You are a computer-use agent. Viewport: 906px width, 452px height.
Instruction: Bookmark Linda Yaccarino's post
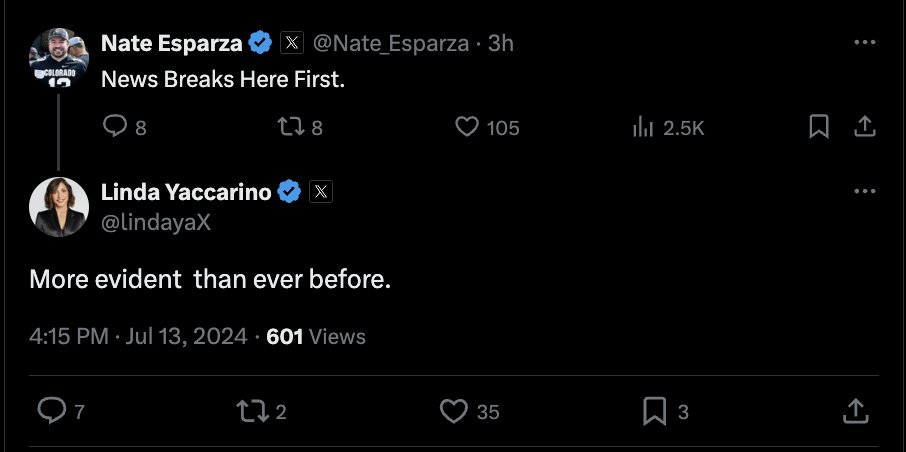tap(654, 410)
